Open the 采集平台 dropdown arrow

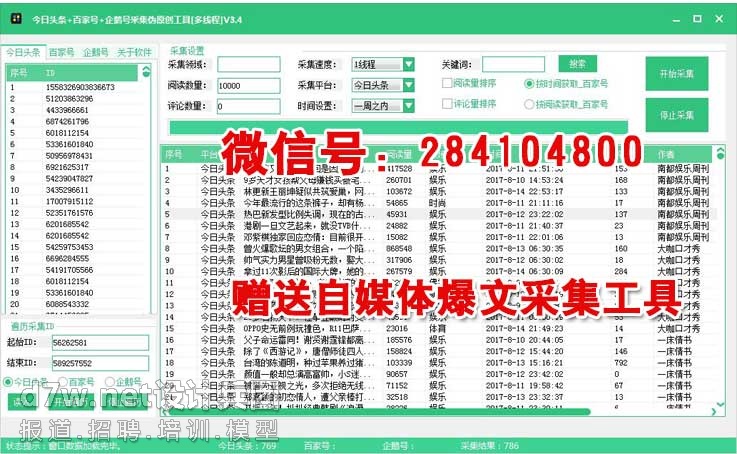tap(408, 85)
